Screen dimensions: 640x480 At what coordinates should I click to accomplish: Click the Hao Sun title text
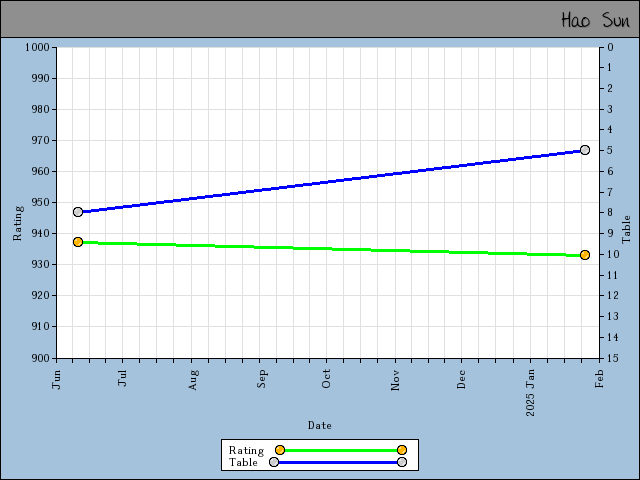[595, 20]
